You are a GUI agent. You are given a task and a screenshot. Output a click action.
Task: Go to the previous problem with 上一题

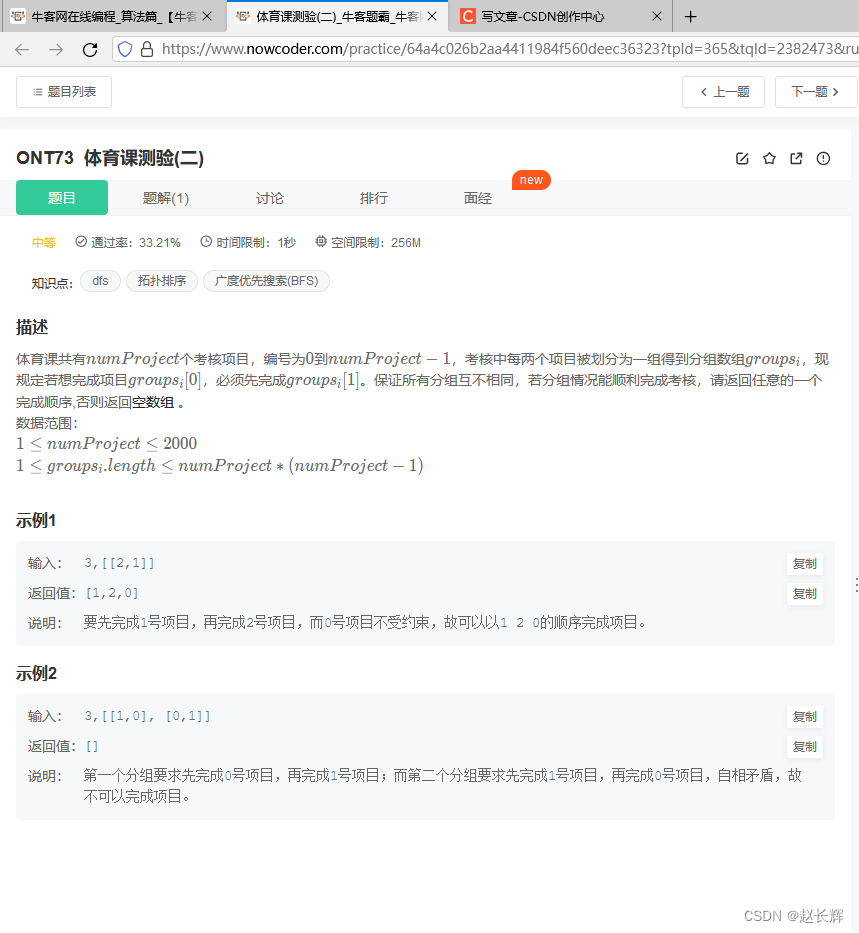(723, 91)
